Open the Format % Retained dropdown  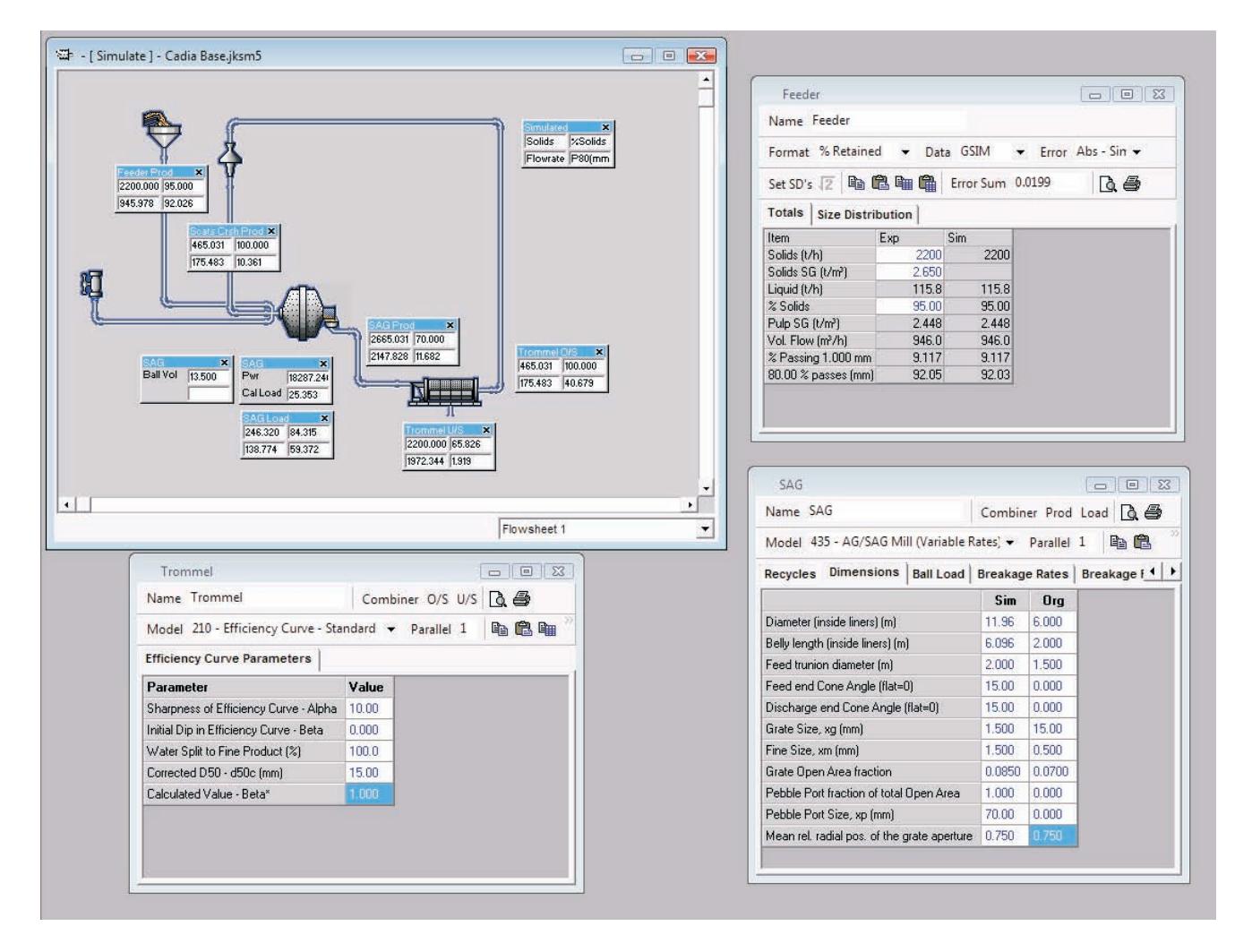point(905,152)
